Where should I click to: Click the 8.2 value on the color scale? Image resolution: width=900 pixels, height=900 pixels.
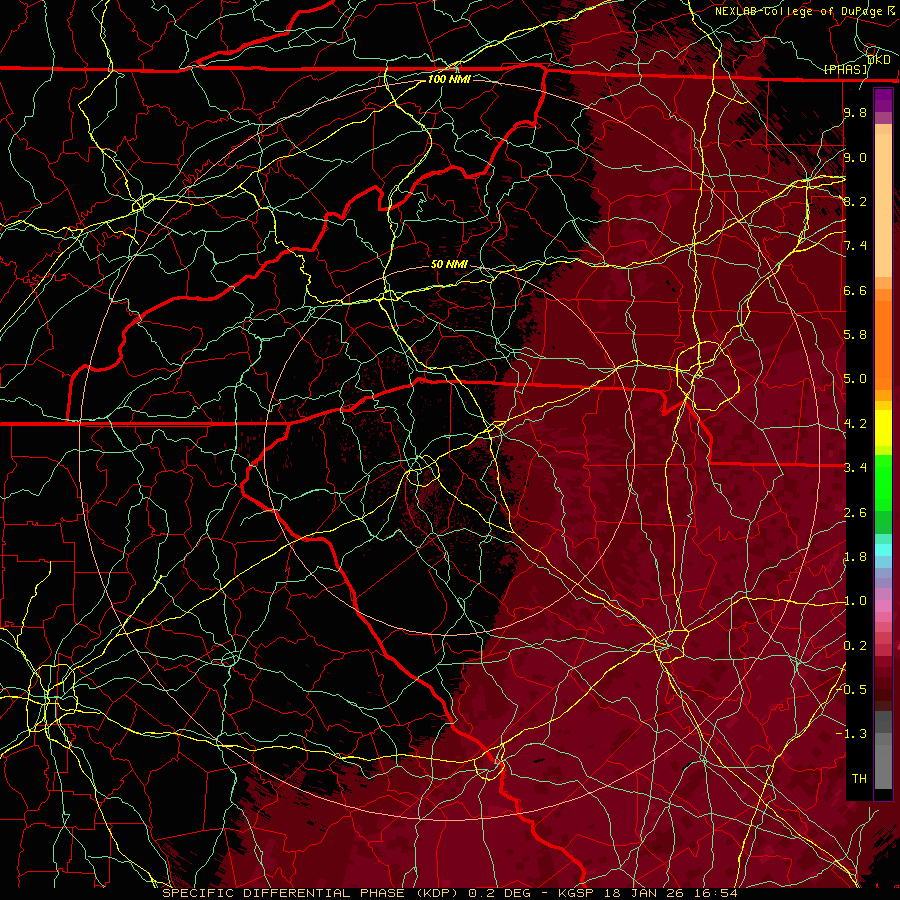coord(855,201)
